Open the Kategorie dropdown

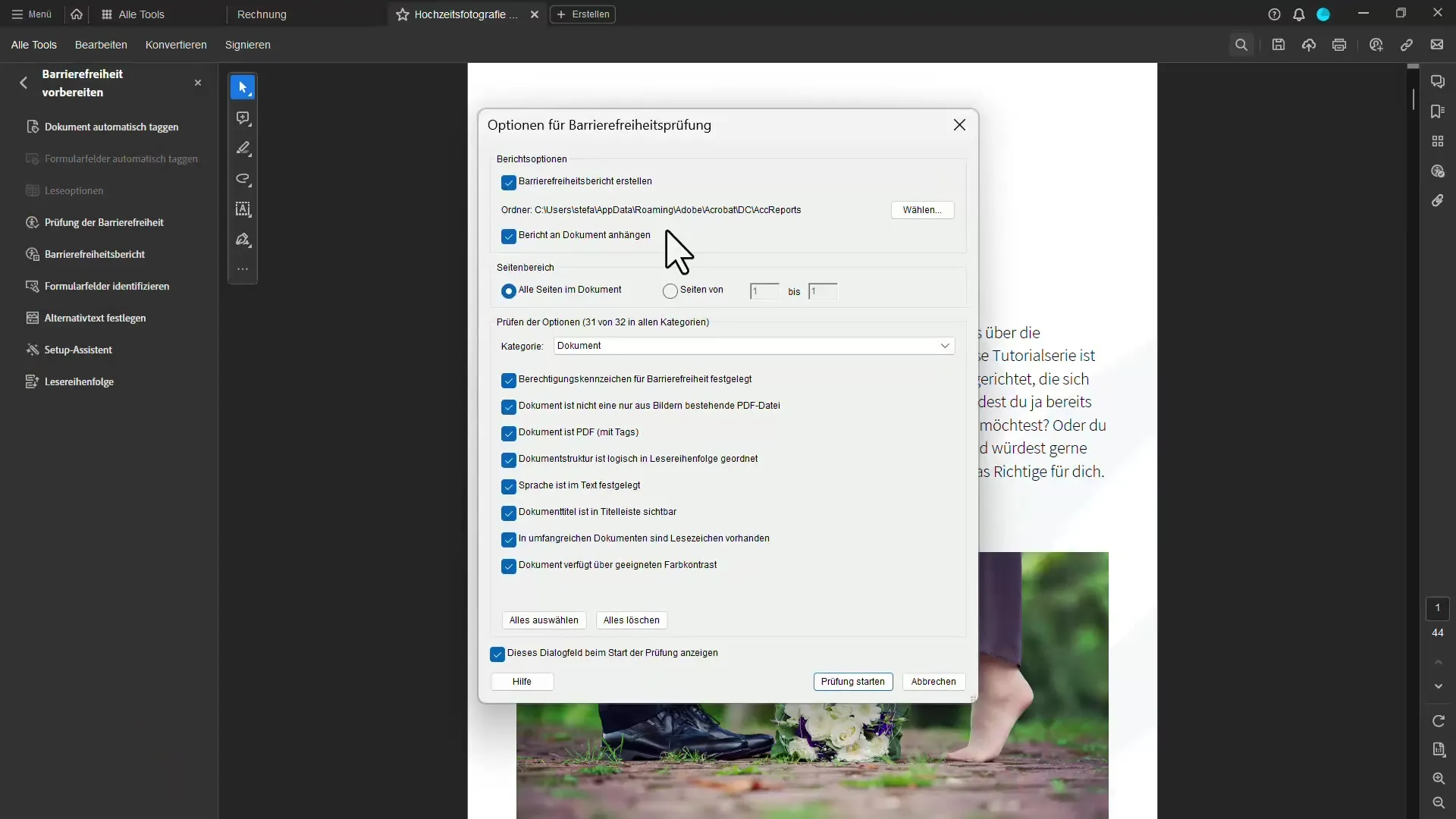click(754, 346)
